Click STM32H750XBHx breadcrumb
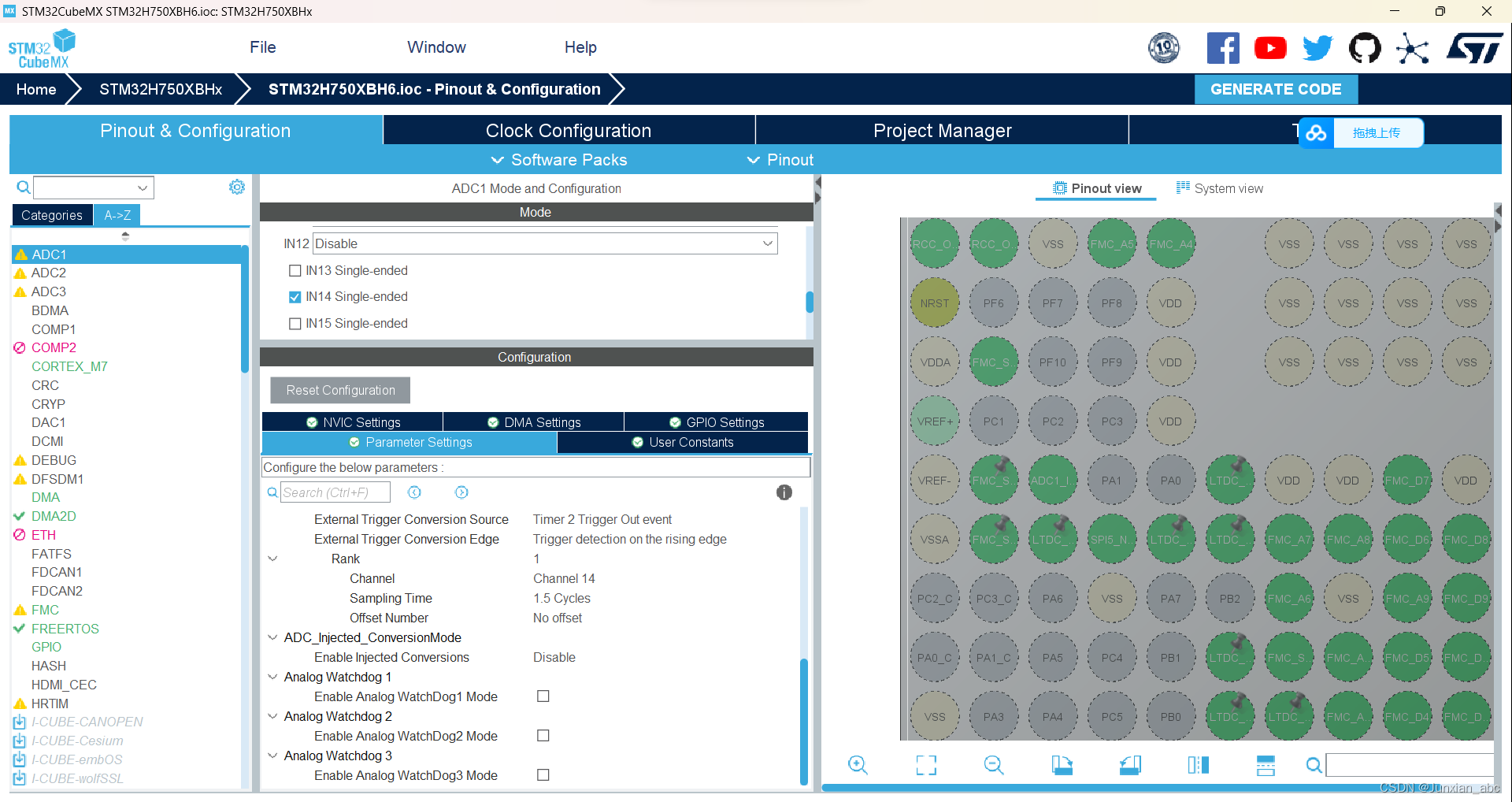The width and height of the screenshot is (1512, 802). coord(161,89)
